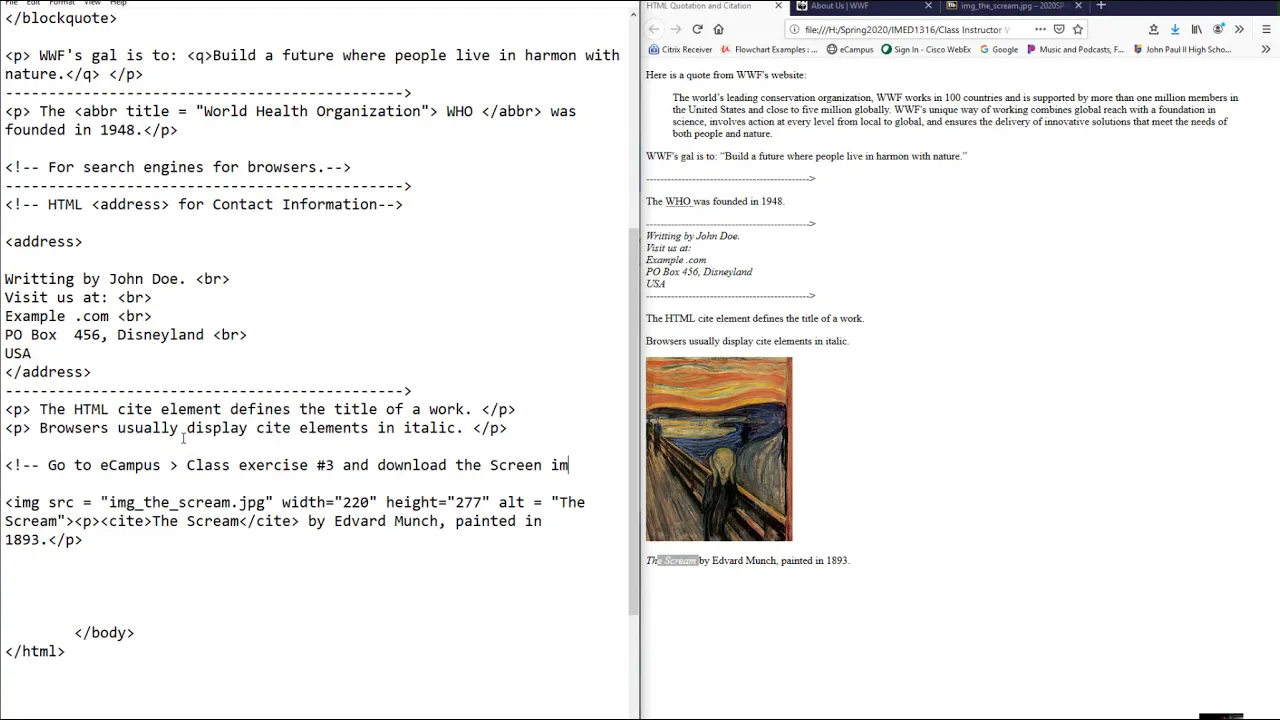
Task: Click the Notepad vertical scrollbar
Action: 633,420
